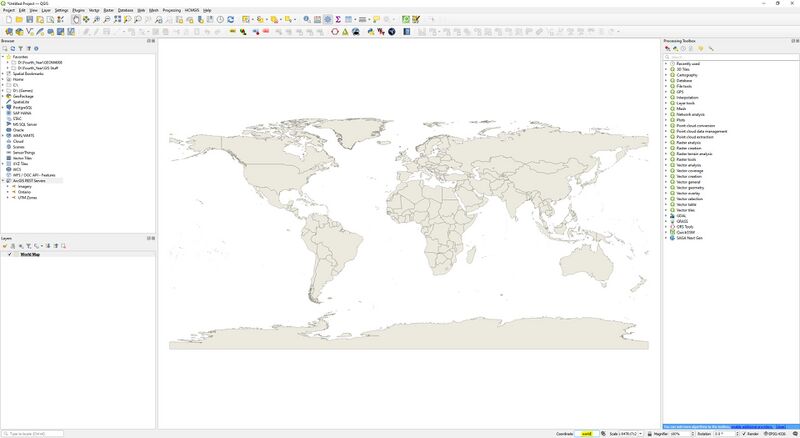Collapse the ArcGIS REST Servers node
The height and width of the screenshot is (438, 800).
click(x=3, y=181)
